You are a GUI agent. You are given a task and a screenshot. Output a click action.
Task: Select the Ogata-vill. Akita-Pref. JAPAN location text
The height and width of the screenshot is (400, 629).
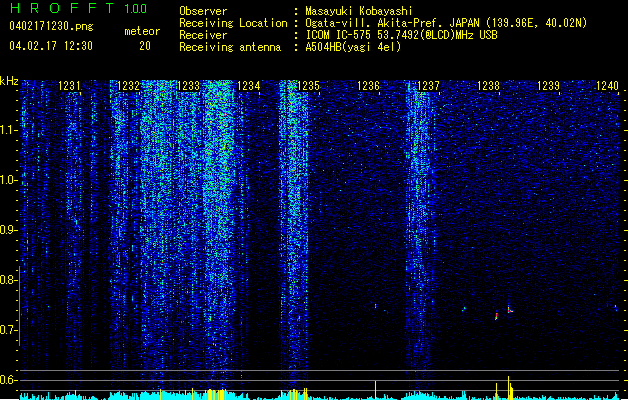tap(446, 23)
